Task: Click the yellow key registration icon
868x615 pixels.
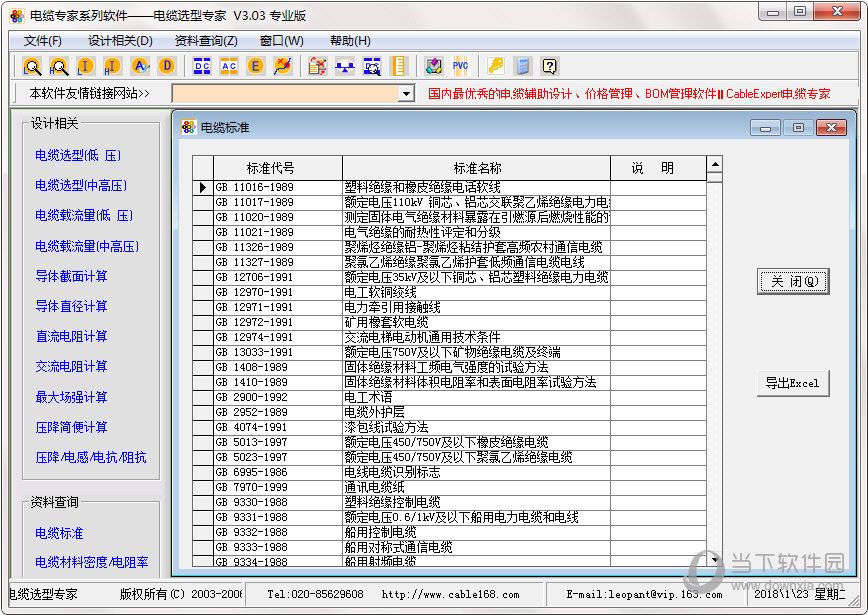Action: point(495,66)
